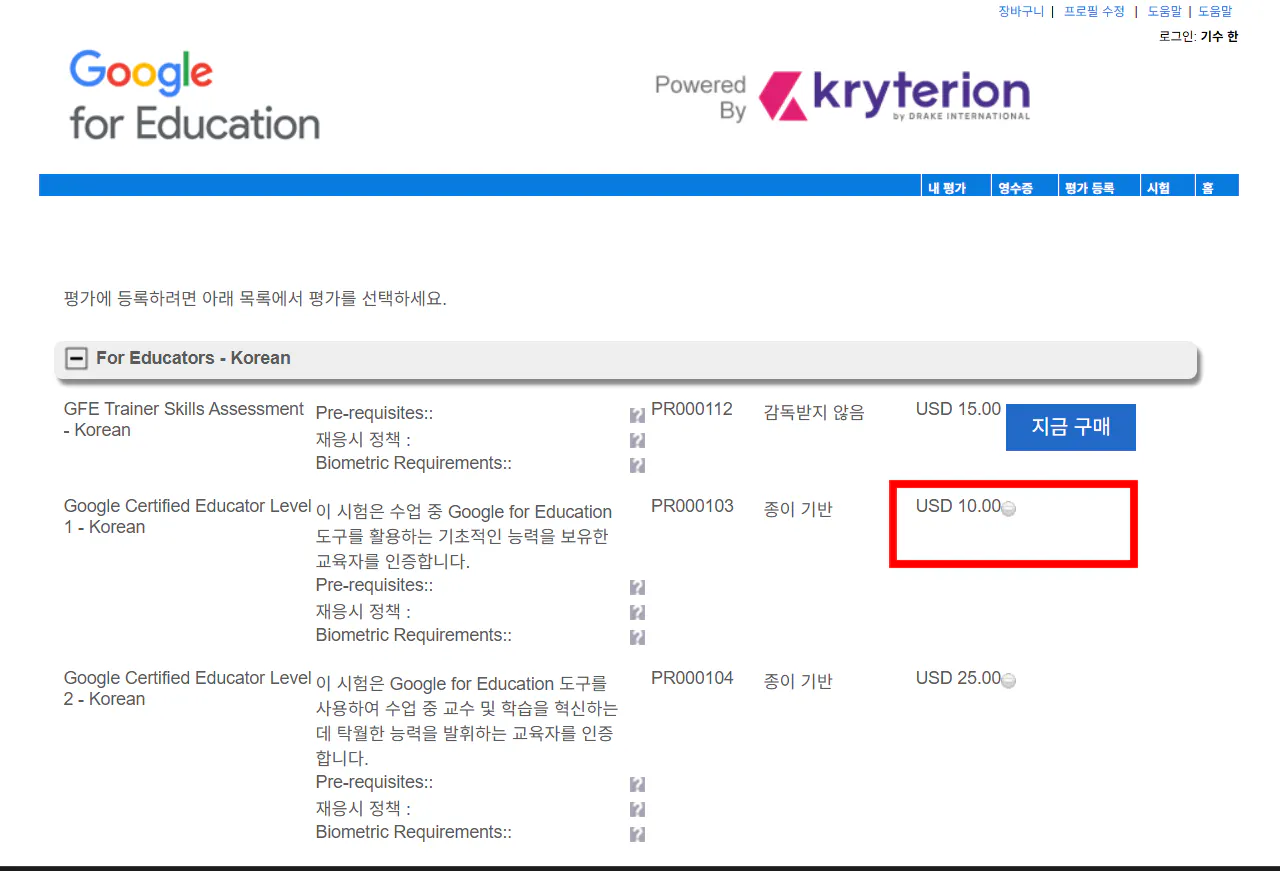This screenshot has height=871, width=1280.
Task: Select GFE Trainer Skills Assessment - Korean title
Action: (x=184, y=419)
